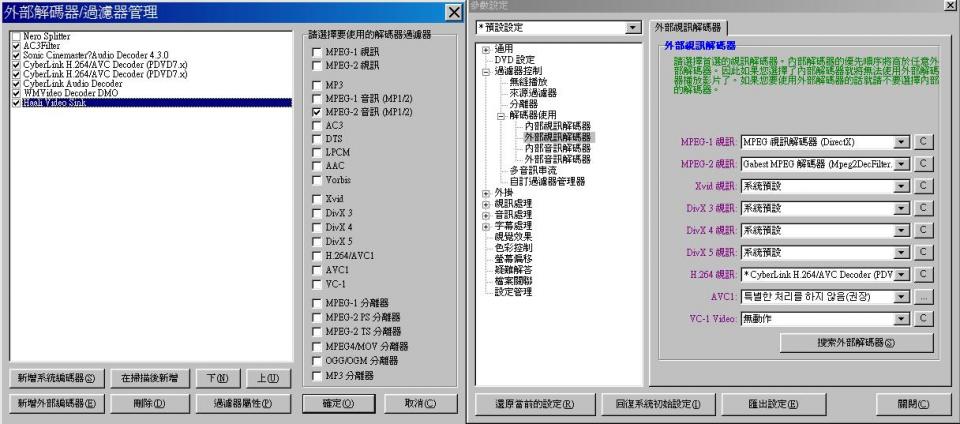Select the 外部視訊解碼器 tab
This screenshot has width=960, height=424.
pyautogui.click(x=688, y=28)
